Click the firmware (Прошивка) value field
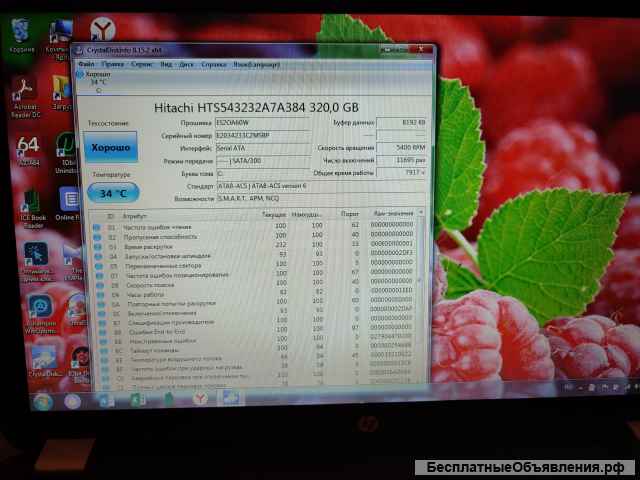This screenshot has width=640, height=480. click(263, 122)
